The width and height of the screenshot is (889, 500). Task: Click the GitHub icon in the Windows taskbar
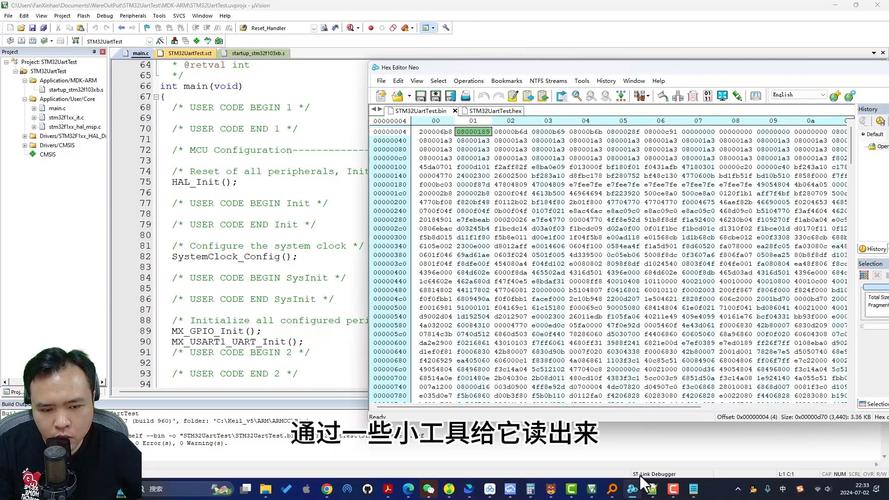367,489
